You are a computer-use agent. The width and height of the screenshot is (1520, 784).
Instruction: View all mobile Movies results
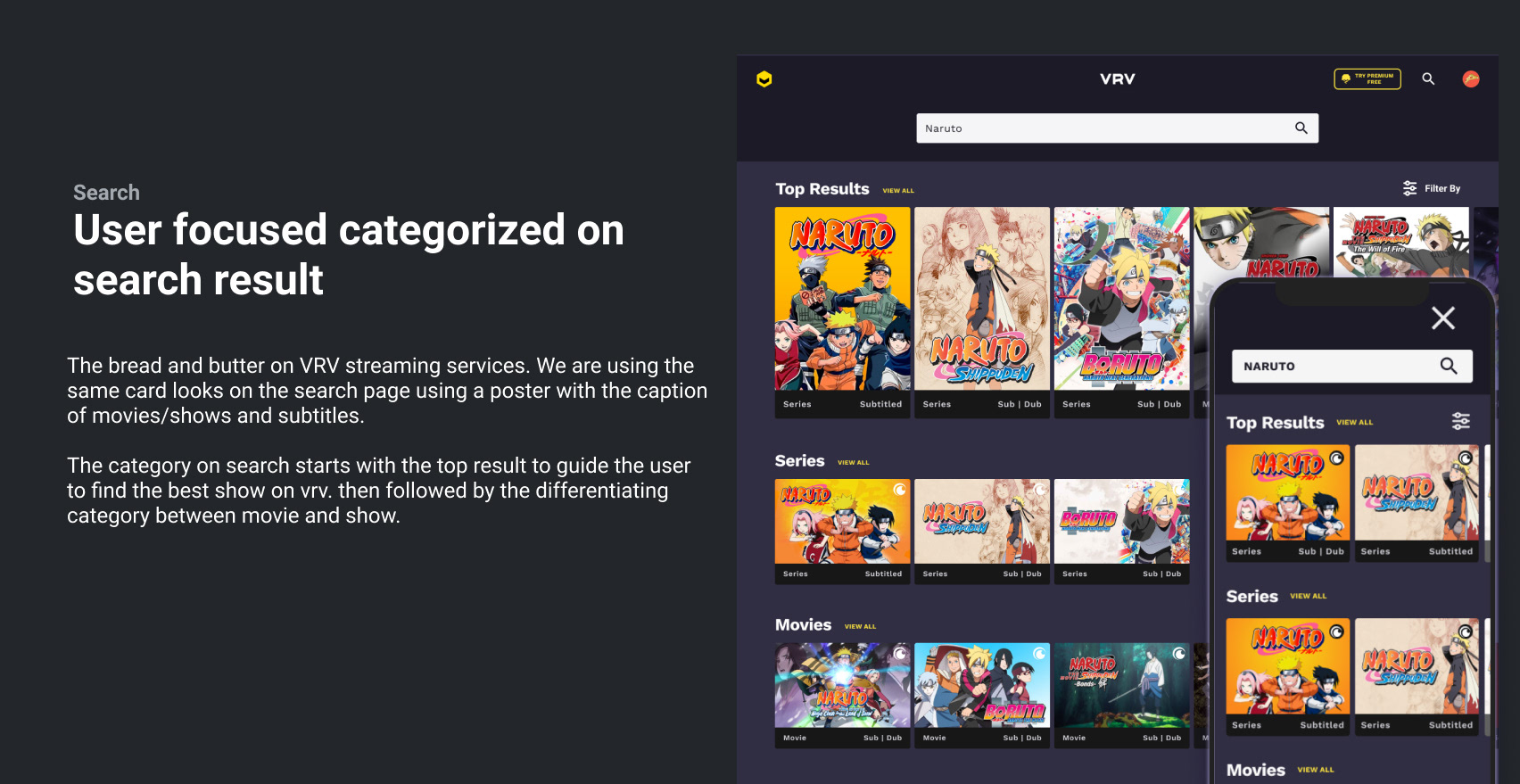pyautogui.click(x=1316, y=770)
